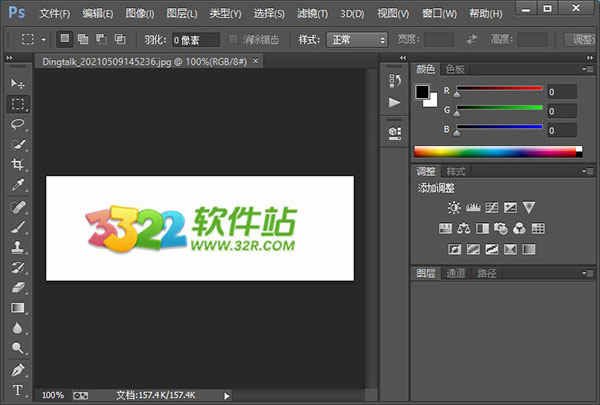Add a Brightness/Contrast adjustment
600x405 pixels.
455,208
